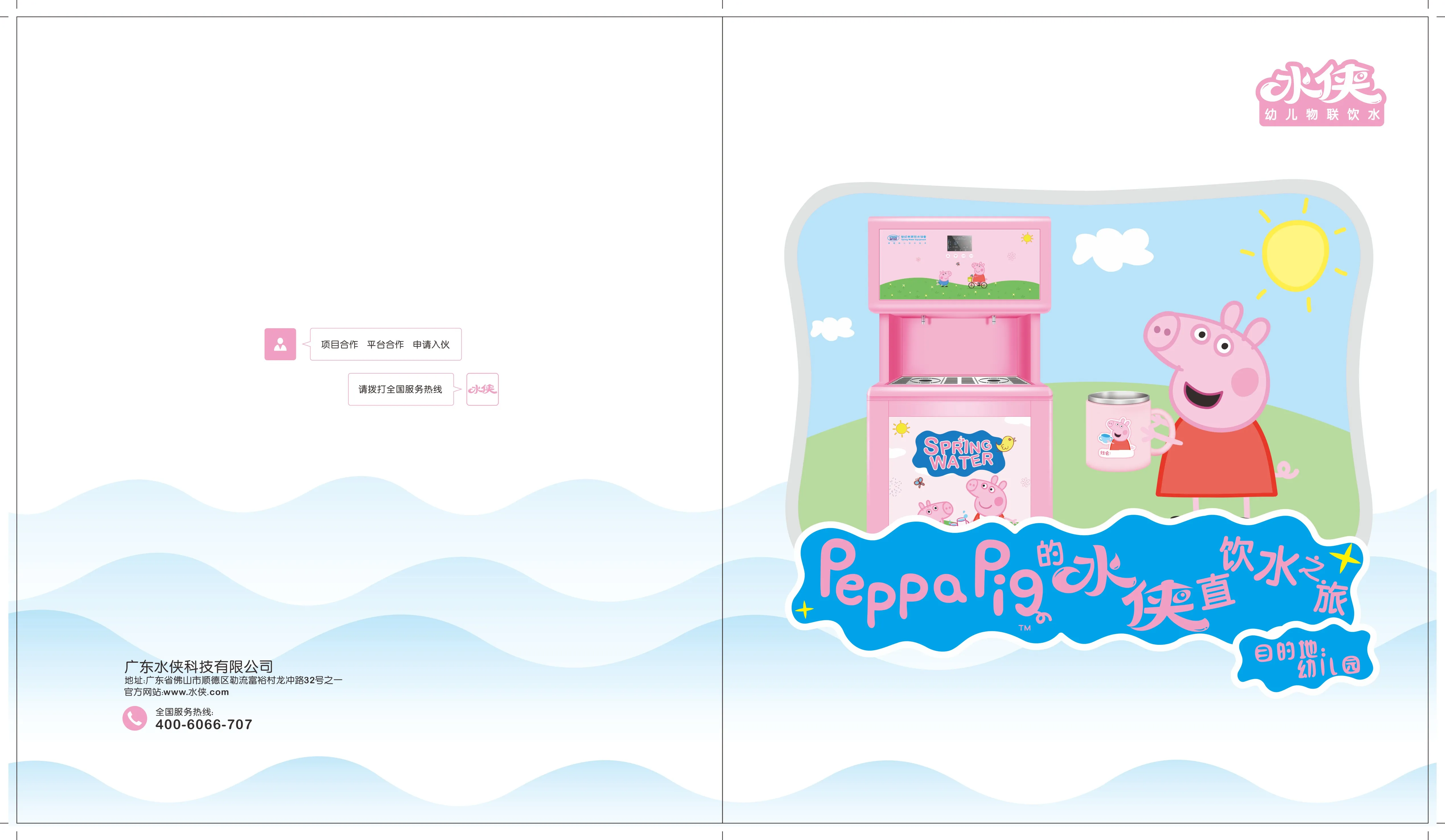The image size is (1445, 840).
Task: Click the 项目合作 text
Action: pyautogui.click(x=339, y=345)
